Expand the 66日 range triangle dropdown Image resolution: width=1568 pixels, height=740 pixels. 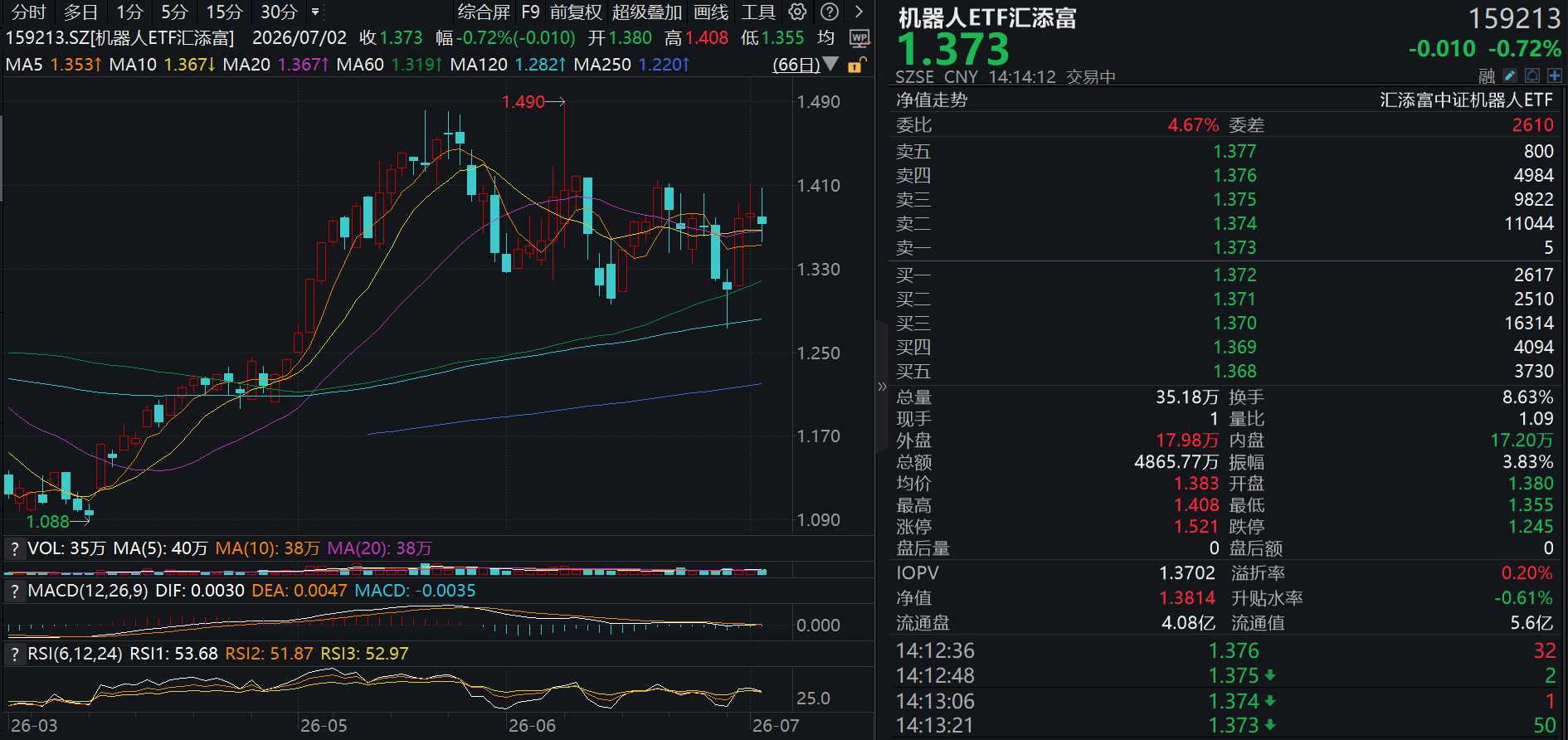tap(830, 64)
